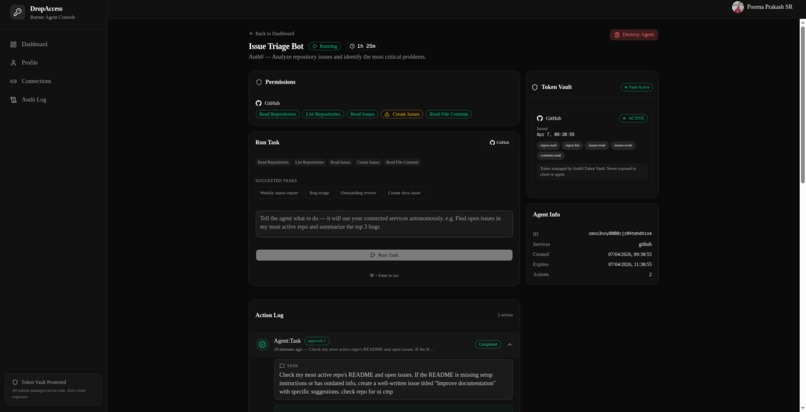Click the orange Create Issues permission badge
This screenshot has height=412, width=806.
coord(402,115)
